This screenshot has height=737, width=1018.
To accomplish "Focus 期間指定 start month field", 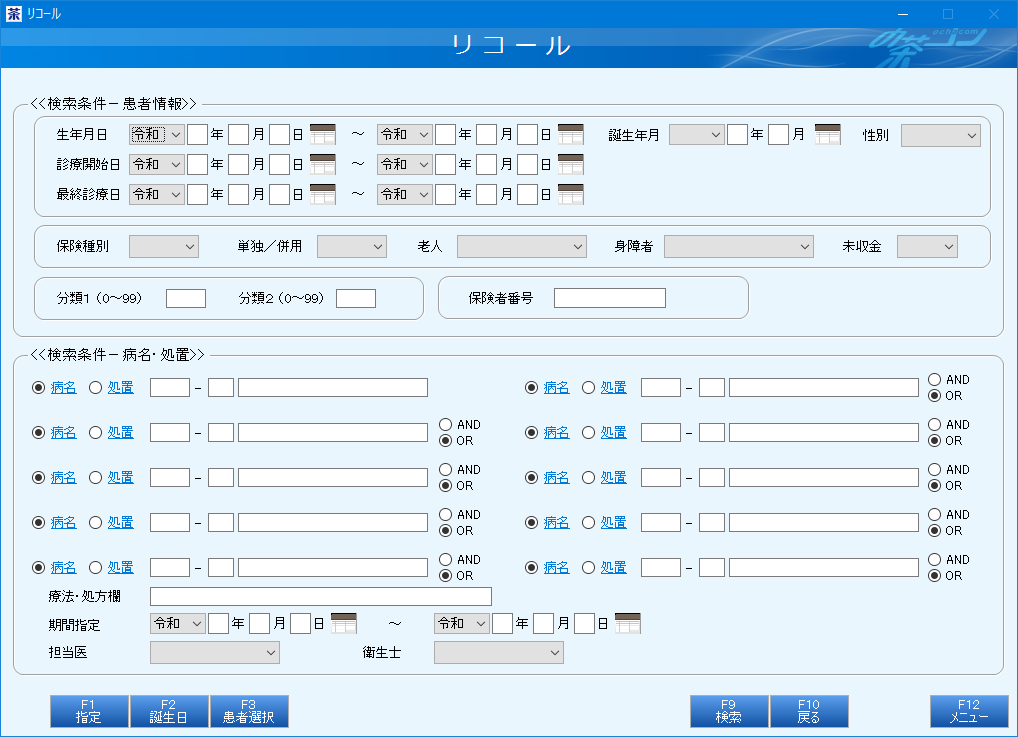I will [x=259, y=623].
